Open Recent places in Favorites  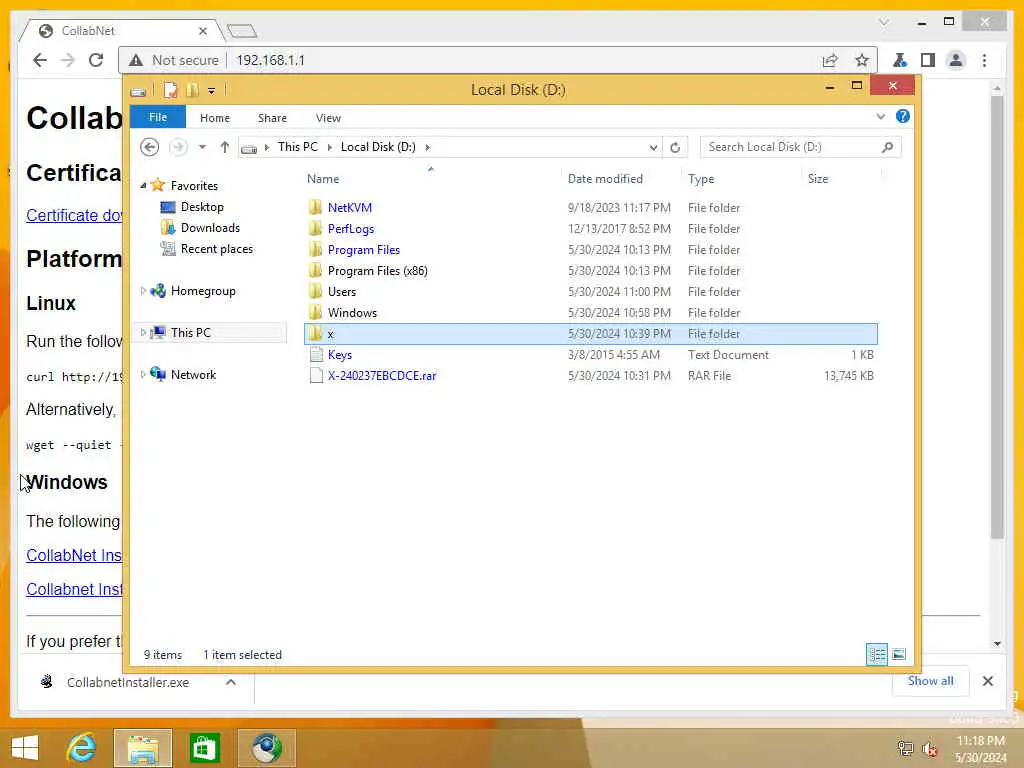(x=217, y=249)
